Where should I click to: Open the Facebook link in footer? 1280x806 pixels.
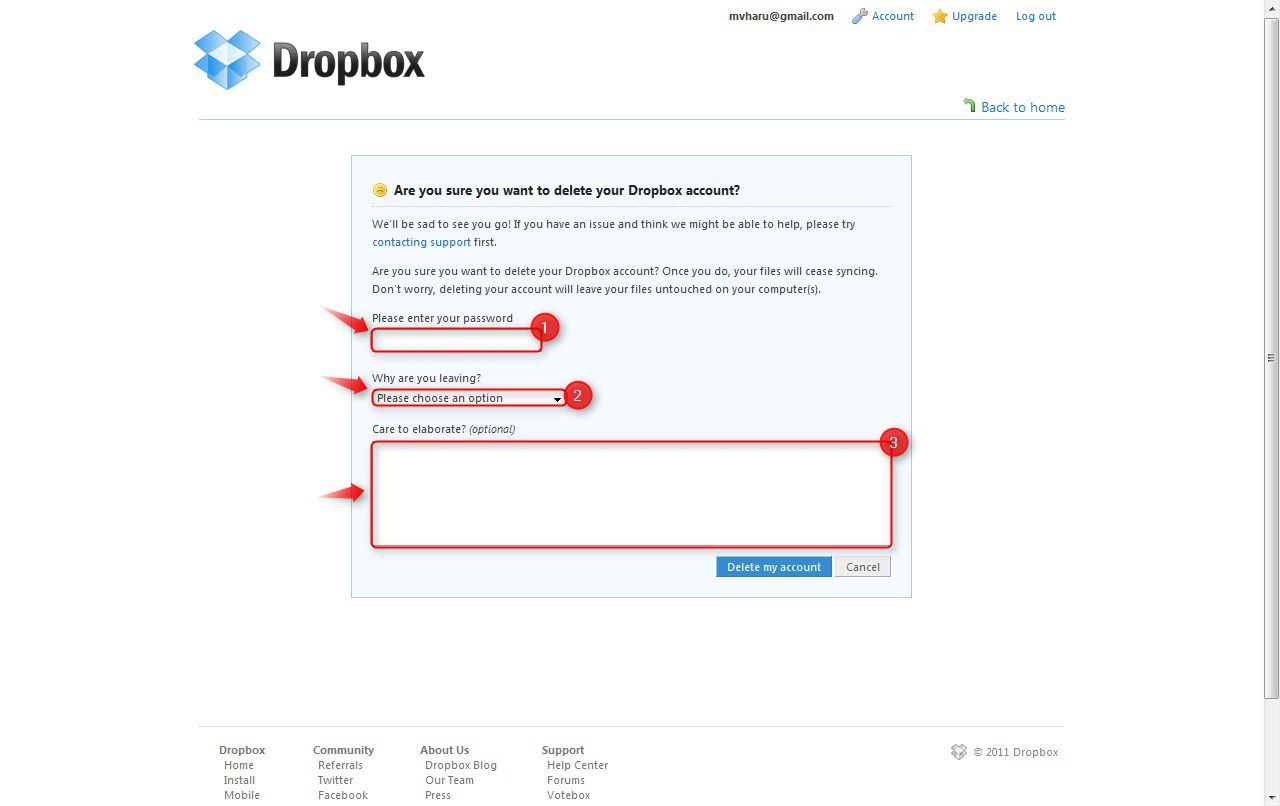(x=343, y=795)
